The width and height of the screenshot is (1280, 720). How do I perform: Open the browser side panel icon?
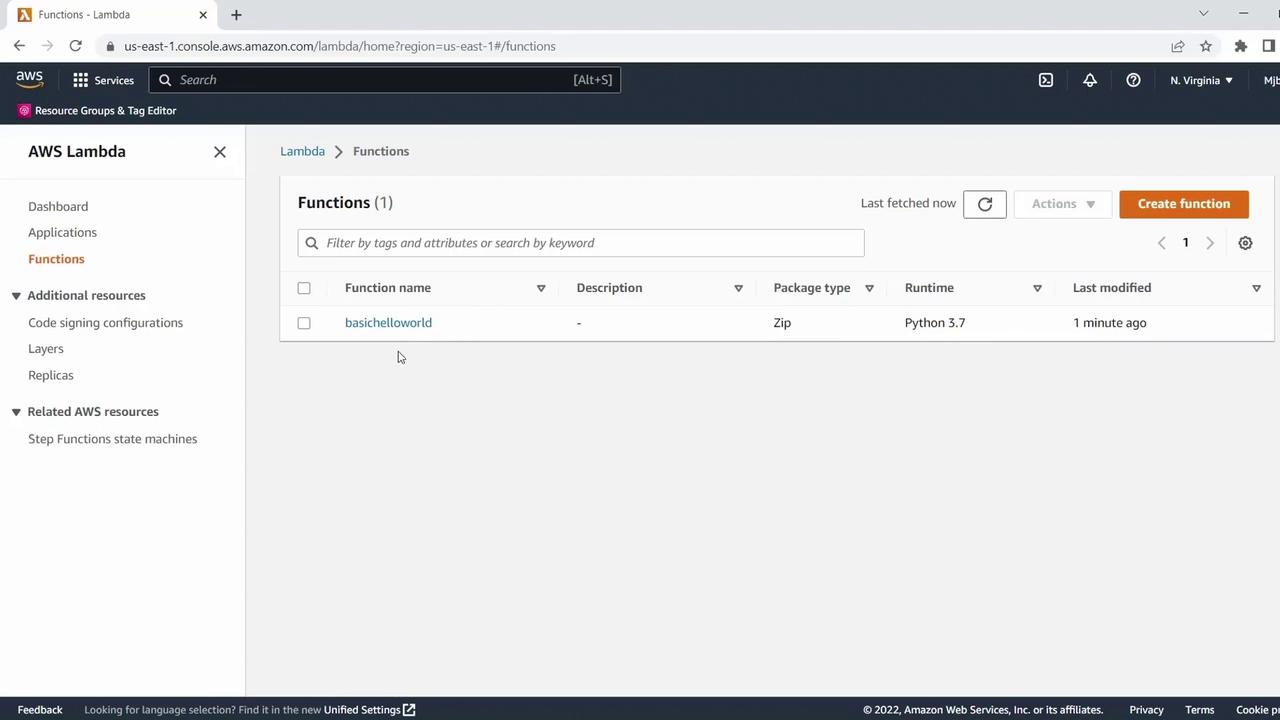[x=1269, y=46]
